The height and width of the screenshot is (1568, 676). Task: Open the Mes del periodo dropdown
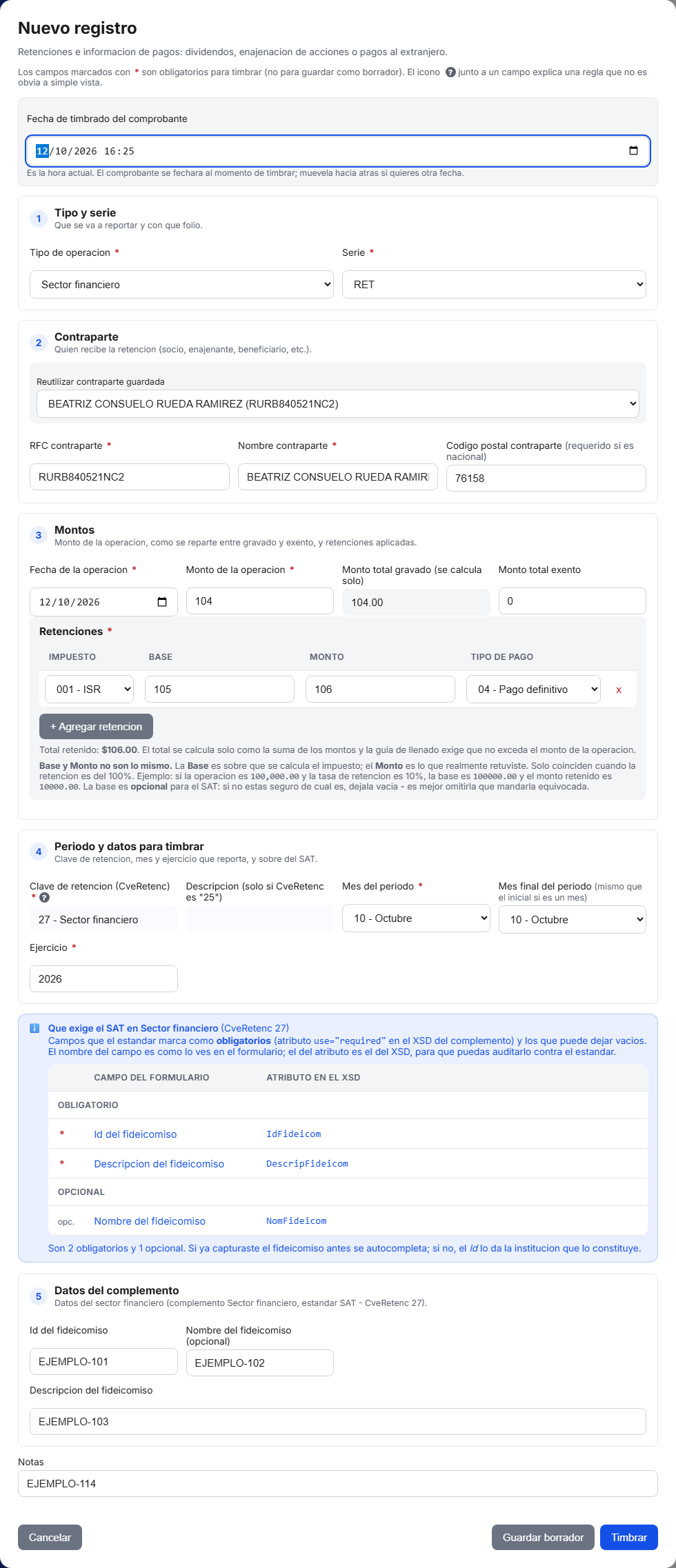tap(416, 918)
